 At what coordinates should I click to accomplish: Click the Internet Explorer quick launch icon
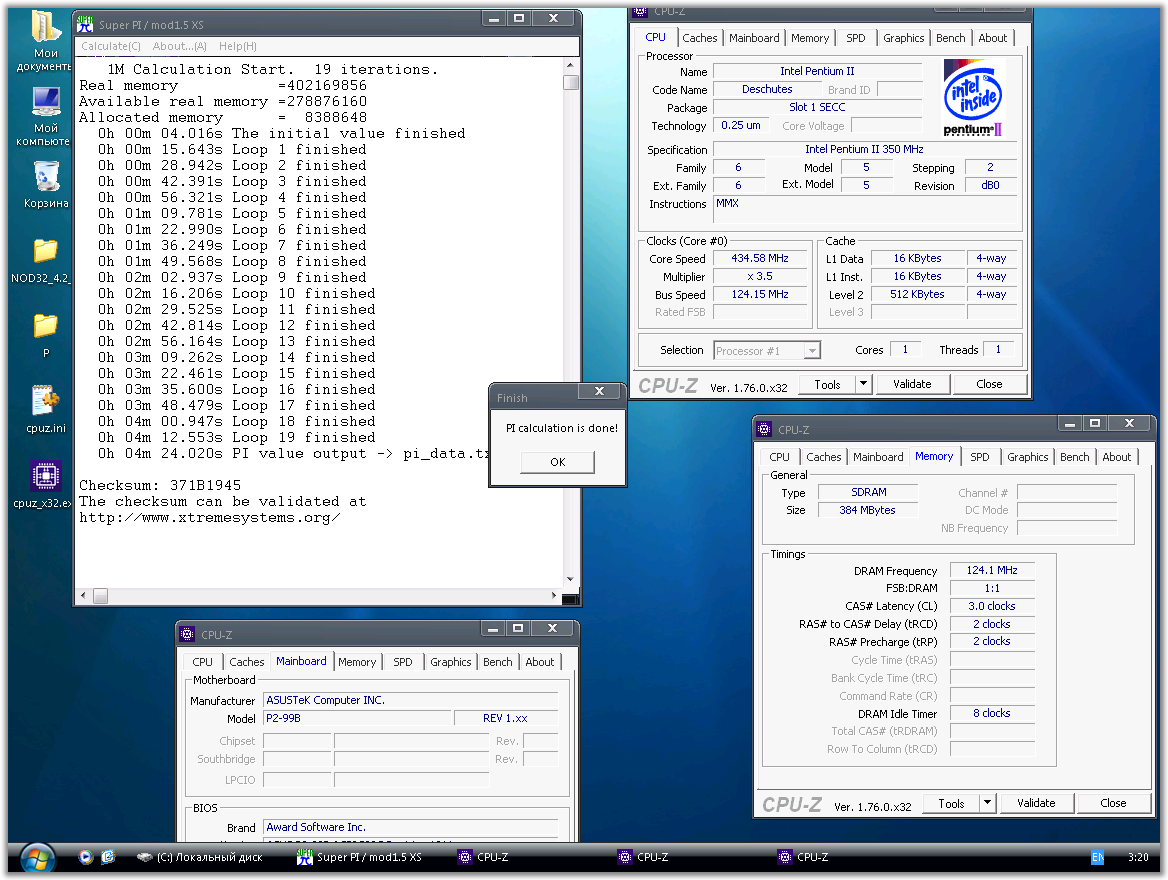(x=108, y=857)
